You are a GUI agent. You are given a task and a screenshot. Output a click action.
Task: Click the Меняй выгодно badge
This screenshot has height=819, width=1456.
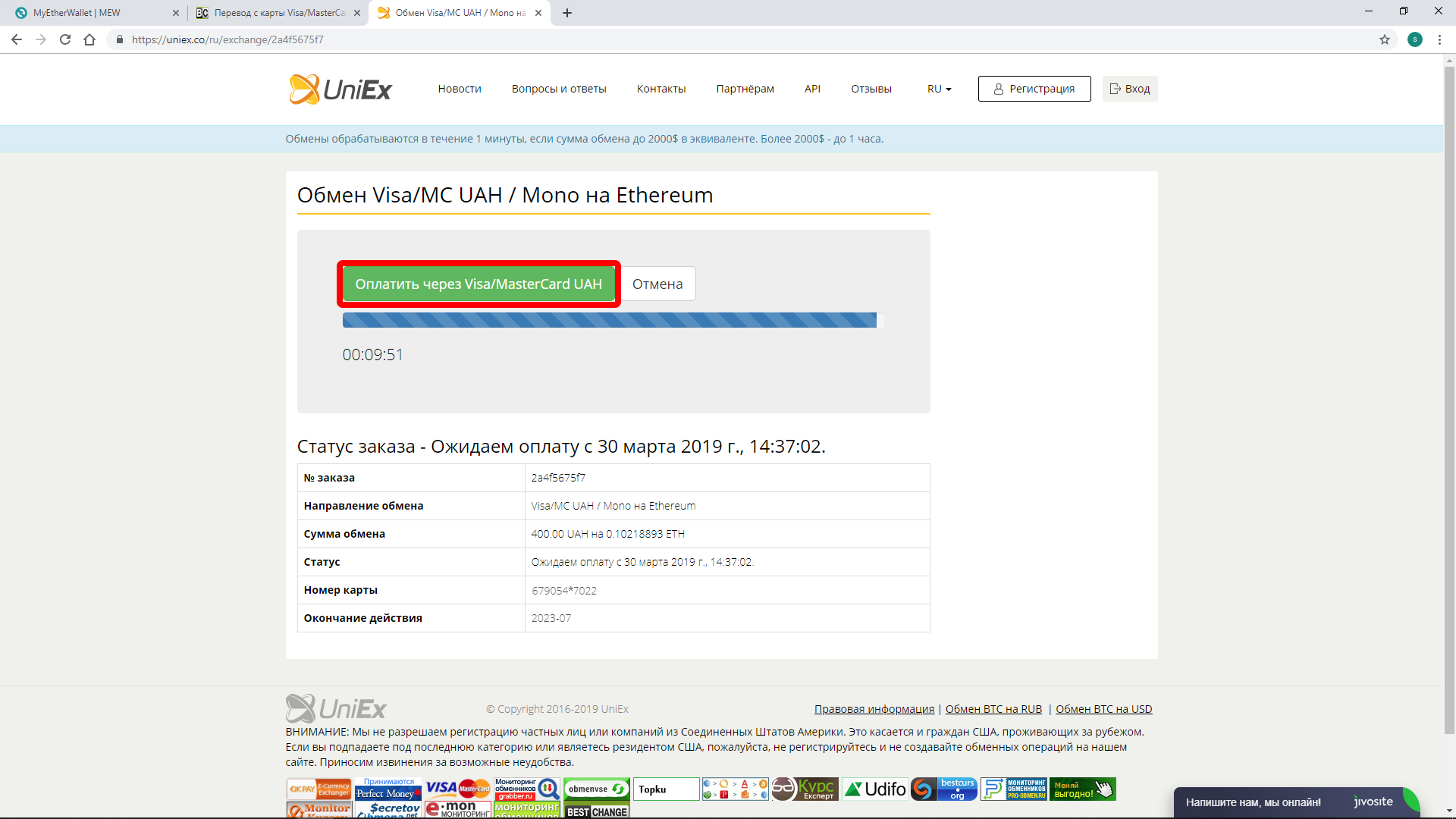click(1083, 789)
